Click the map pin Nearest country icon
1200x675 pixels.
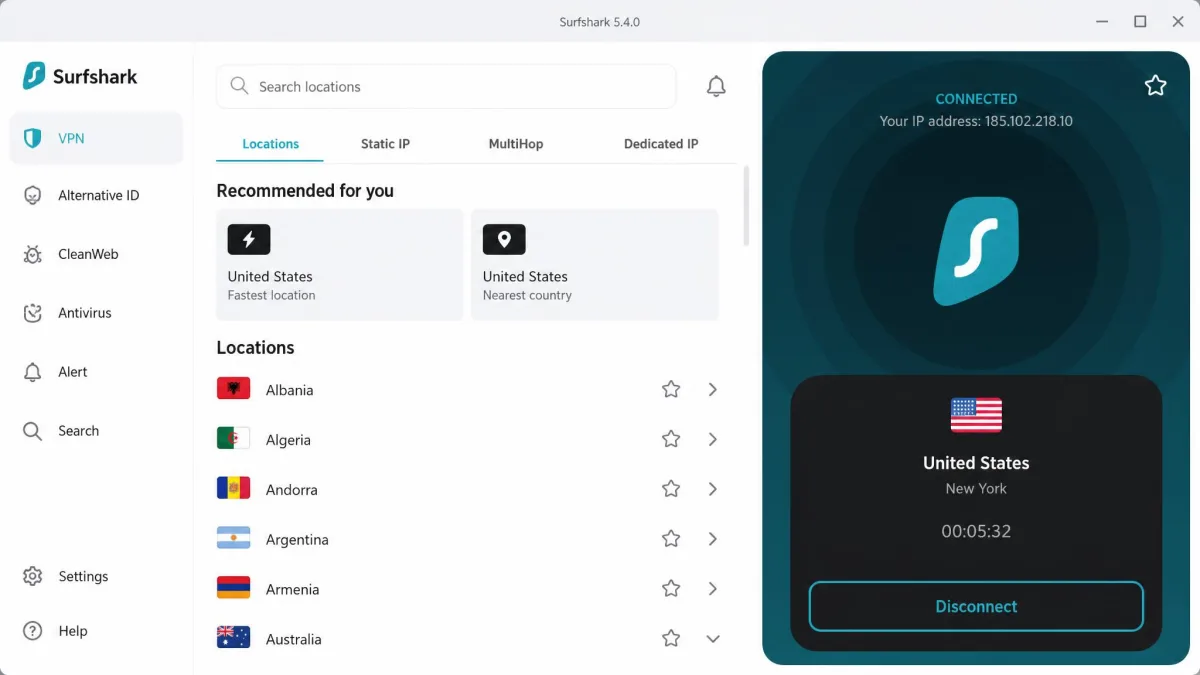[504, 239]
